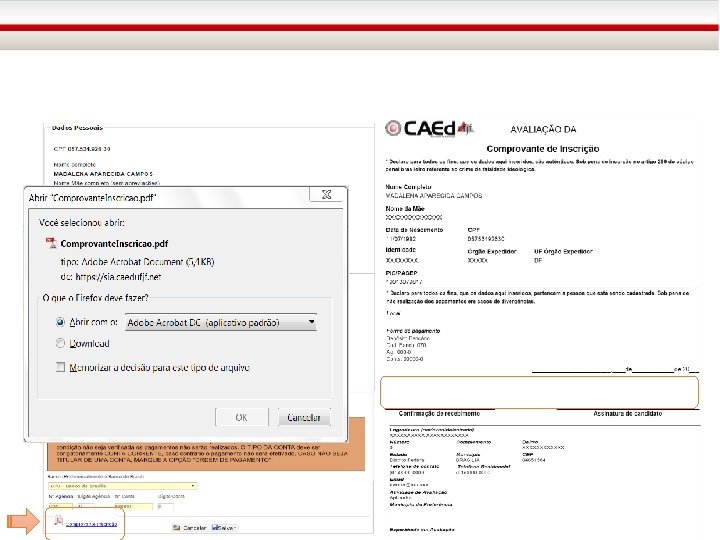Viewport: 720px width, 540px height.
Task: Click the Dígito Conta input field
Action: (166, 506)
